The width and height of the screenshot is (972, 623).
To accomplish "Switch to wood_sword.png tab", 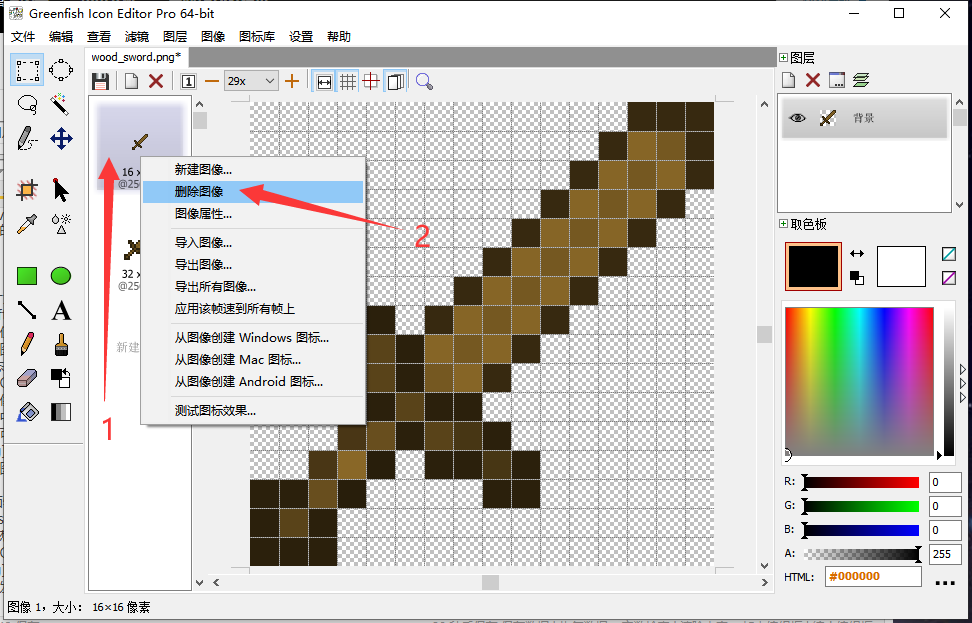I will (136, 57).
